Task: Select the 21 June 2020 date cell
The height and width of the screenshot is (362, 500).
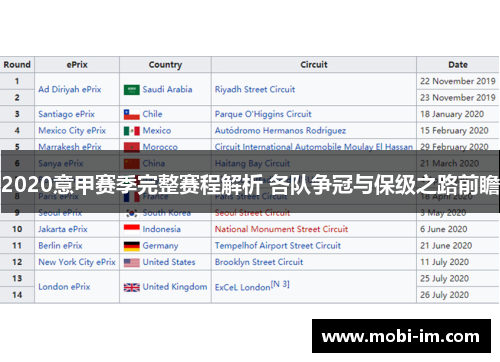Action: [458, 246]
